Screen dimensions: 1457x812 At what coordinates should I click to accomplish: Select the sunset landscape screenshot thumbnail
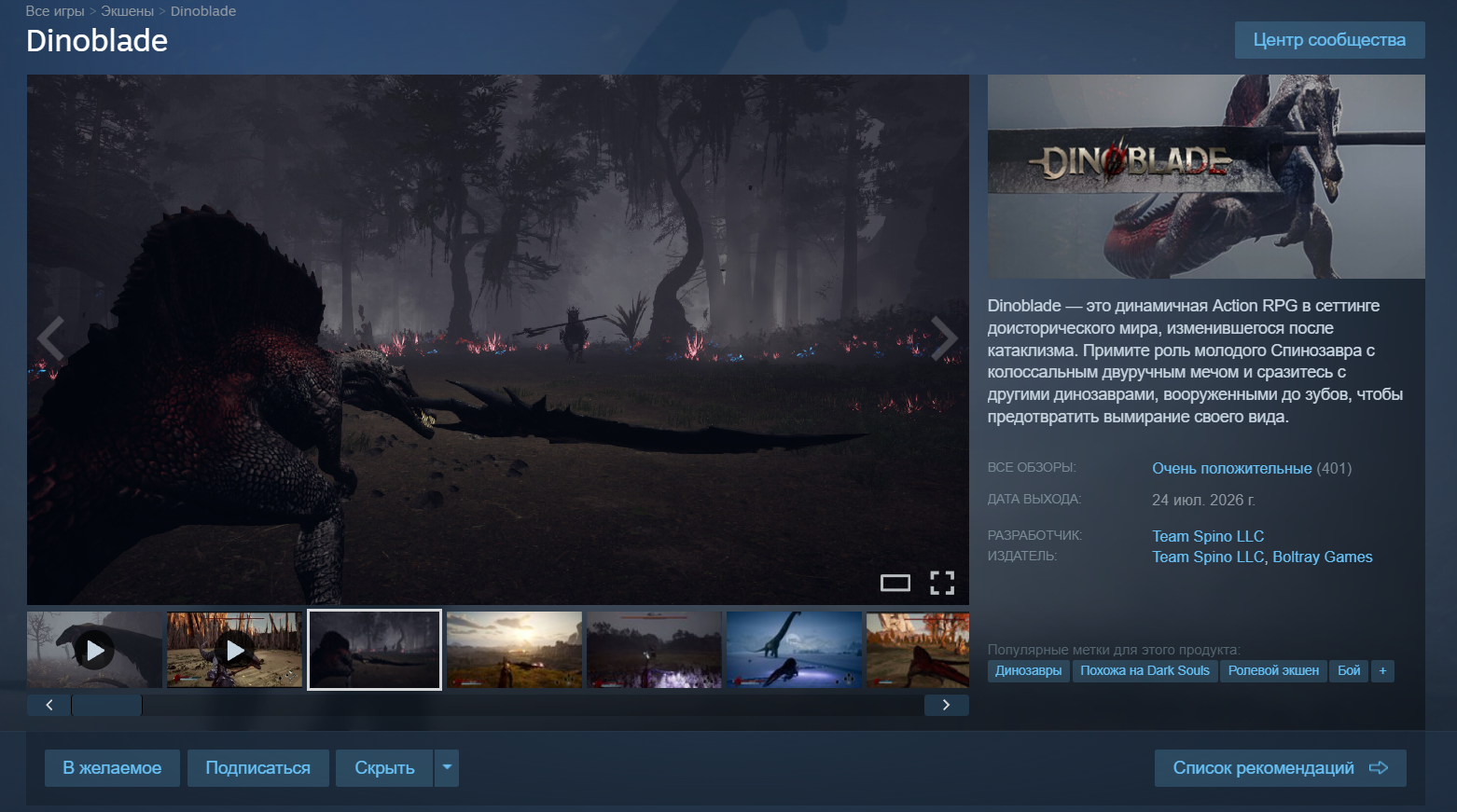[x=514, y=650]
